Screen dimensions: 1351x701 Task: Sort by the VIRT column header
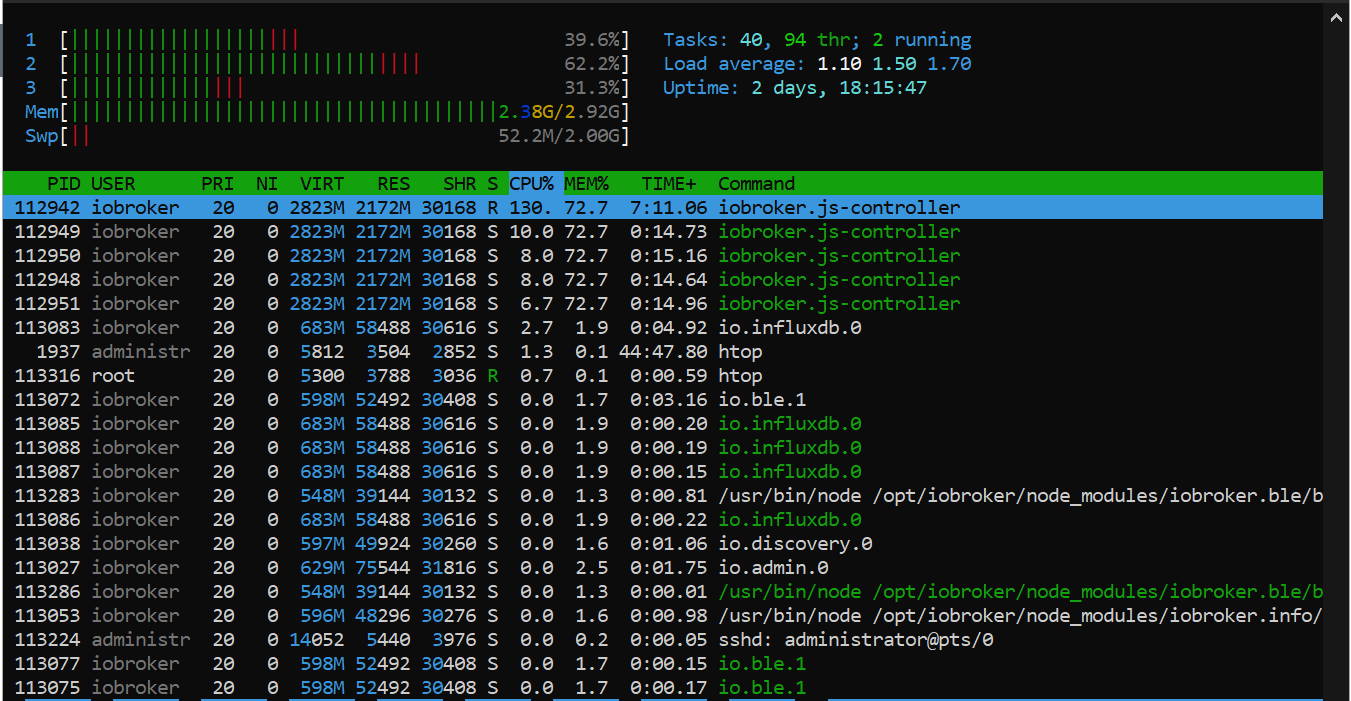pyautogui.click(x=322, y=184)
